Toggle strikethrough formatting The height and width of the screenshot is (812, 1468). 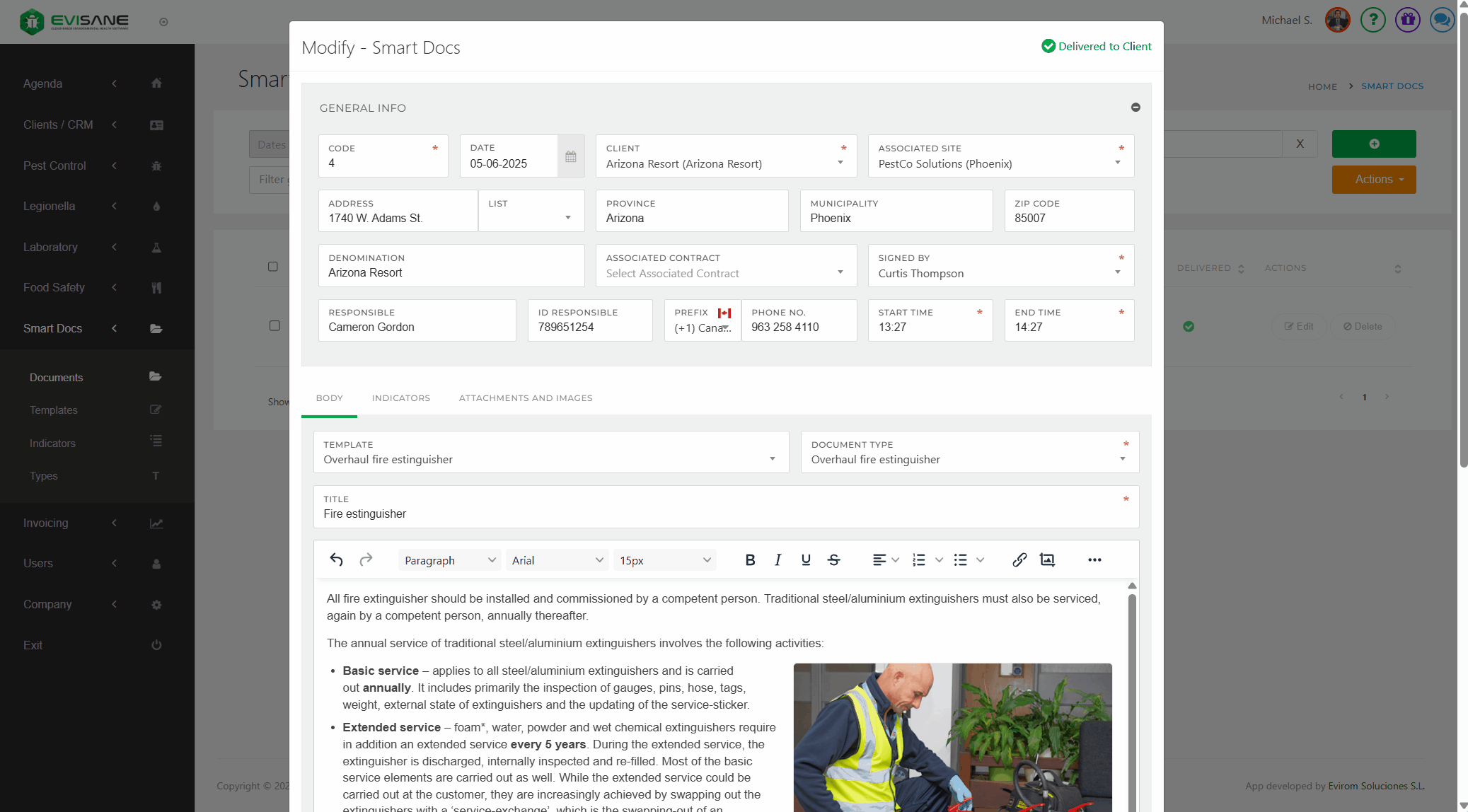coord(834,560)
